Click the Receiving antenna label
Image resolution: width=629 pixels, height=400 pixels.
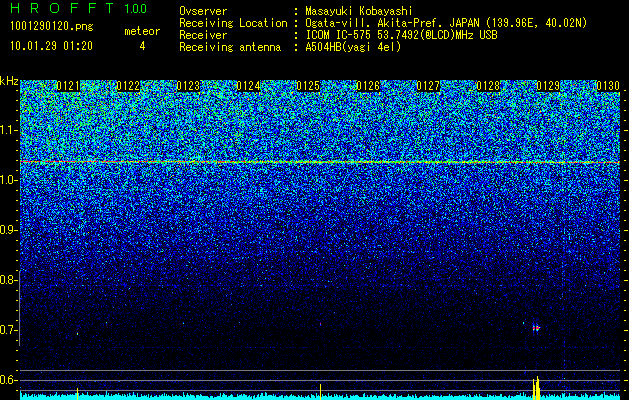pos(230,47)
